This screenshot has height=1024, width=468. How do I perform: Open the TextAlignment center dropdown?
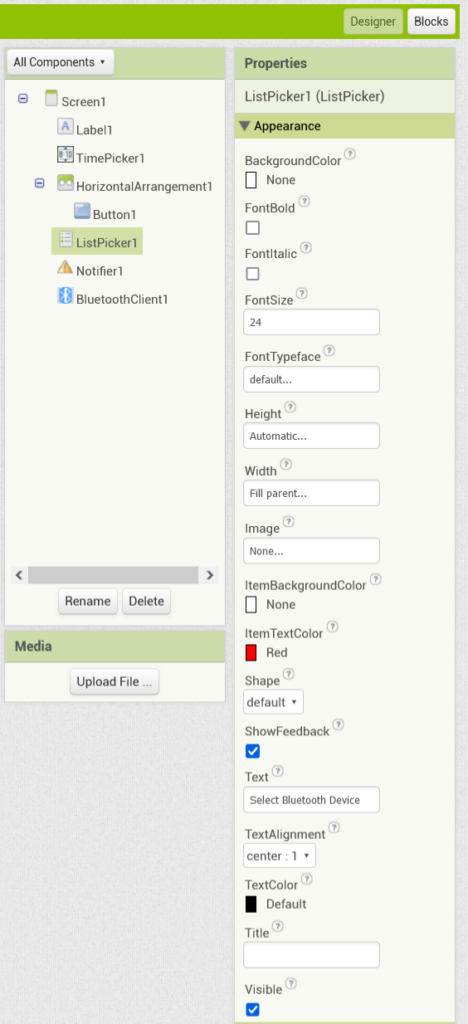279,856
